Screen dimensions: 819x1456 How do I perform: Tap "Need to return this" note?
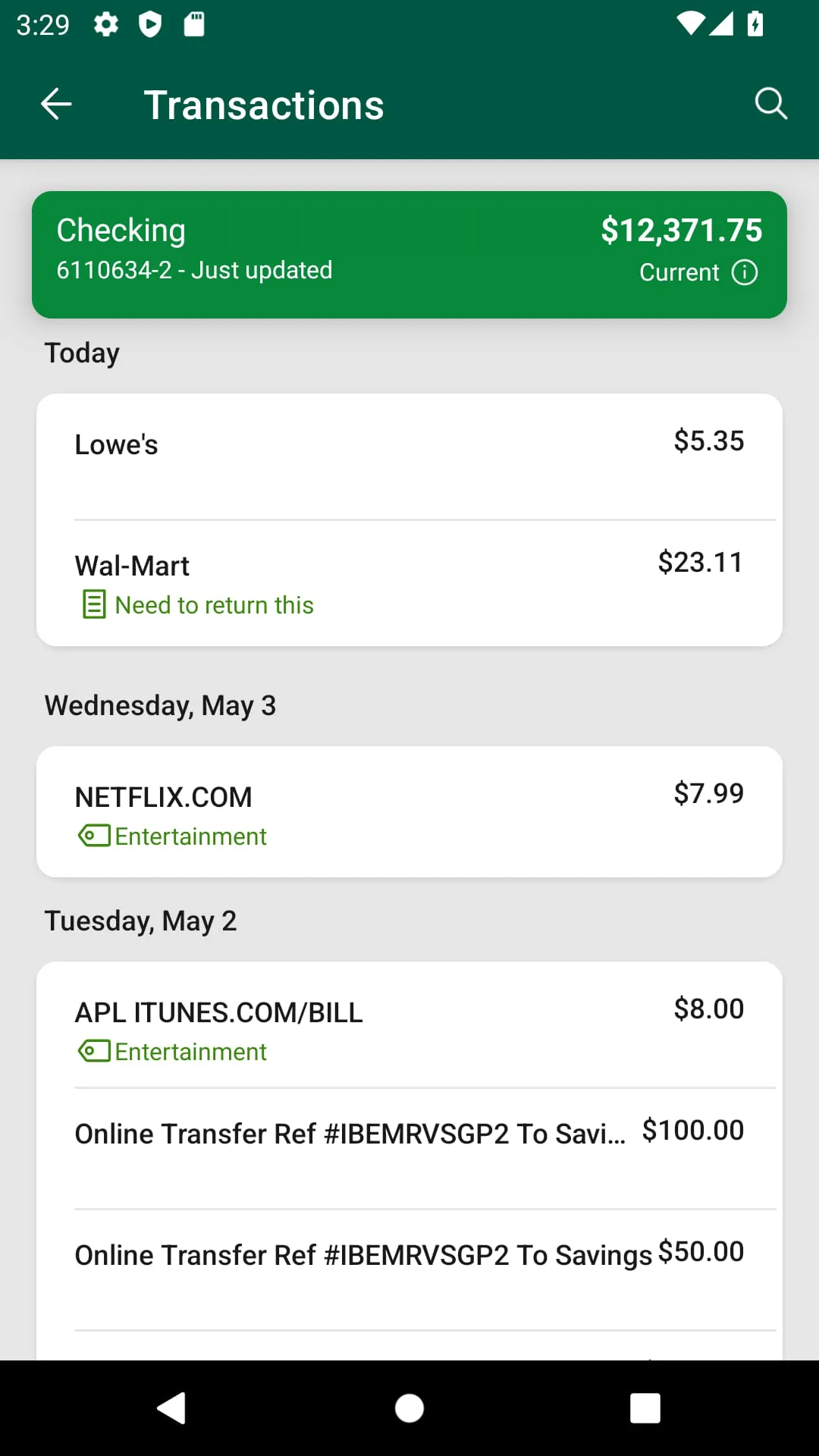[214, 605]
